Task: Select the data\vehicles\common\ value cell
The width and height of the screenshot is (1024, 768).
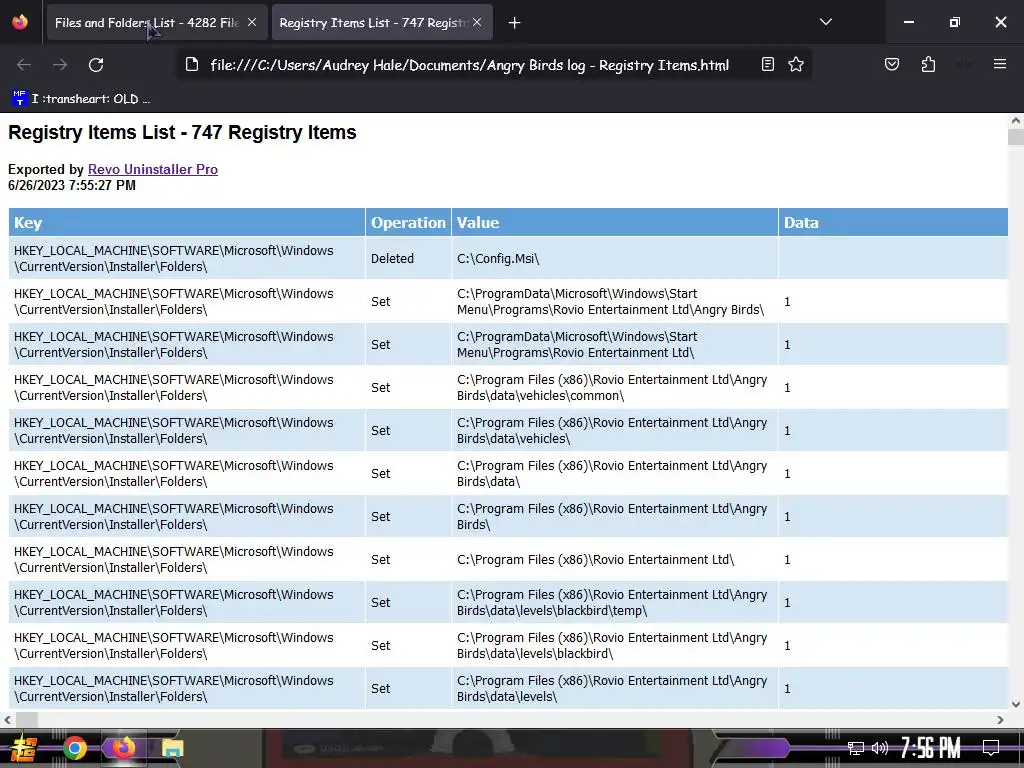Action: [x=615, y=388]
